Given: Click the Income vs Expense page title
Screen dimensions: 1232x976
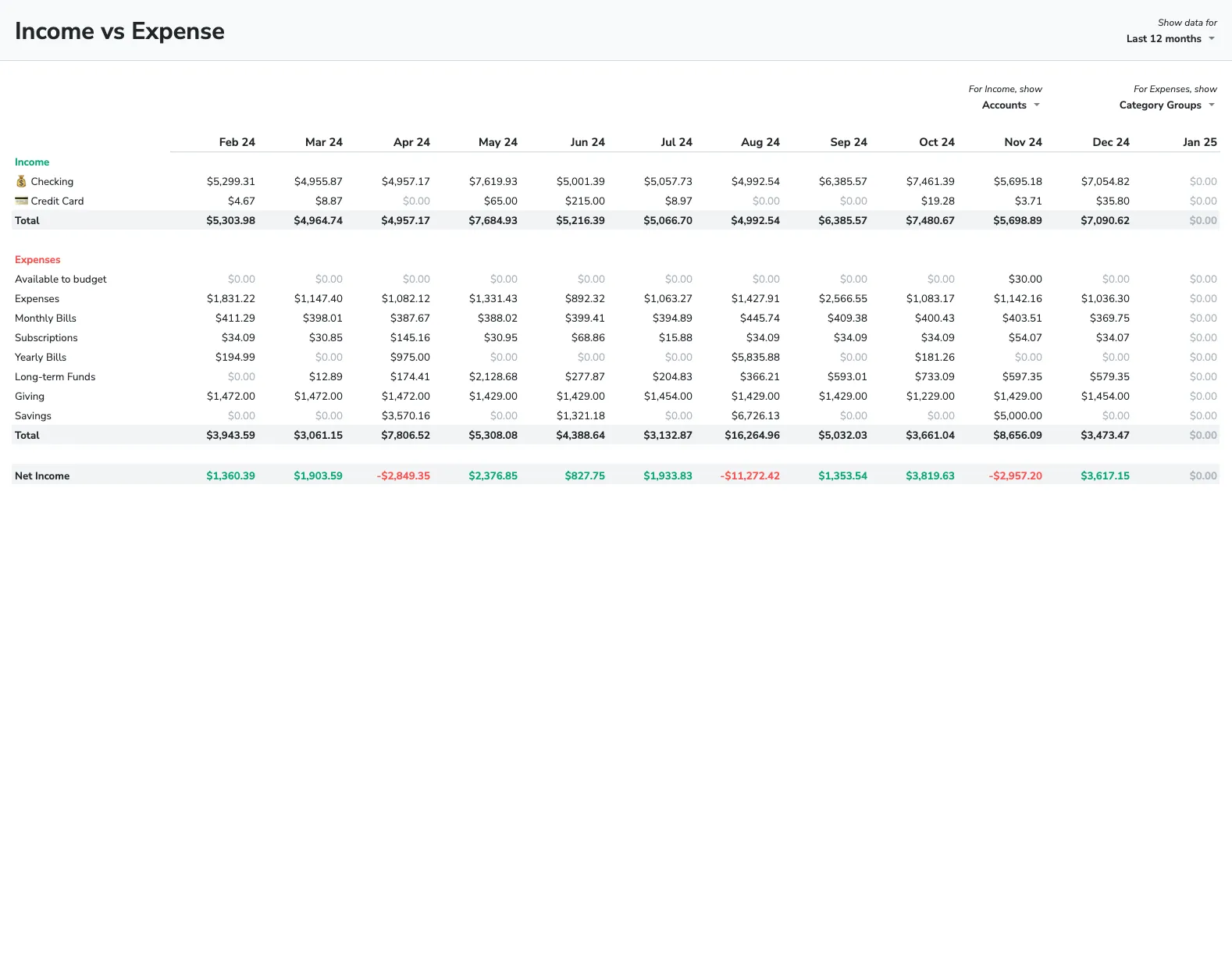Looking at the screenshot, I should (119, 31).
